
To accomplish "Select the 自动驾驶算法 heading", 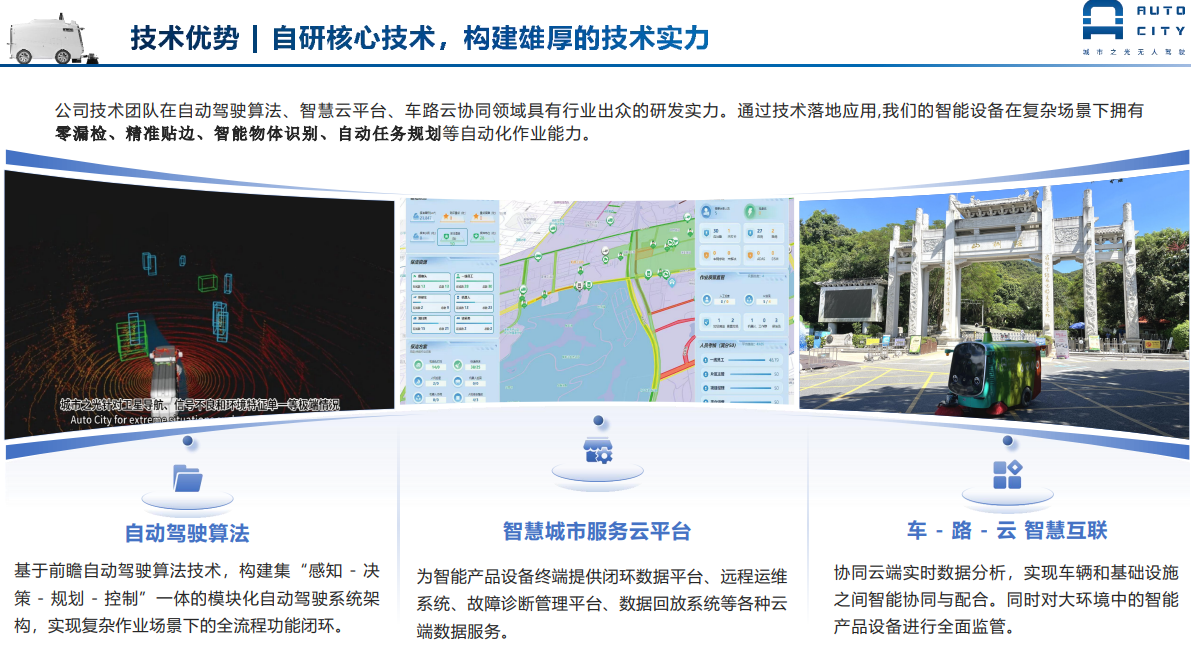I will point(187,533).
